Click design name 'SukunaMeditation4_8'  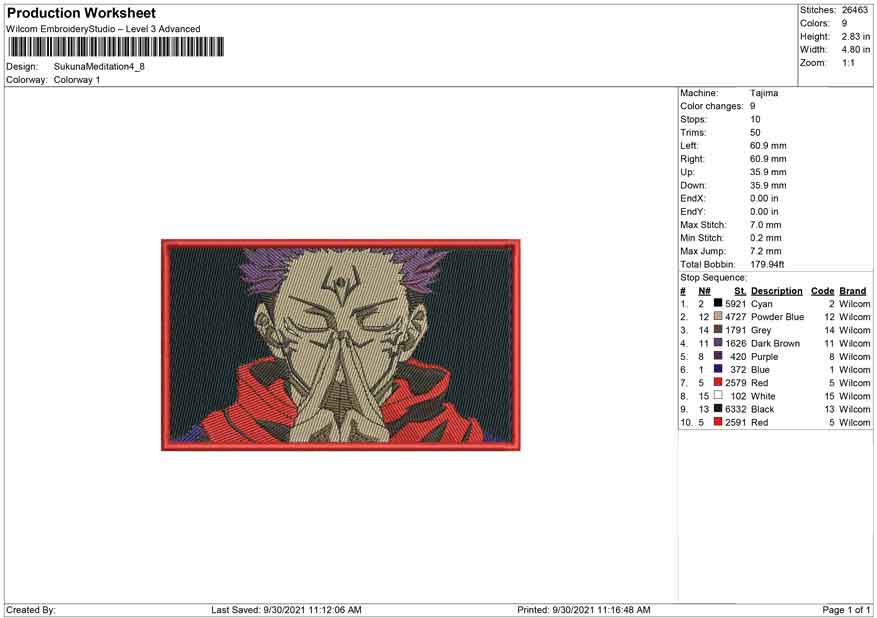pyautogui.click(x=99, y=67)
